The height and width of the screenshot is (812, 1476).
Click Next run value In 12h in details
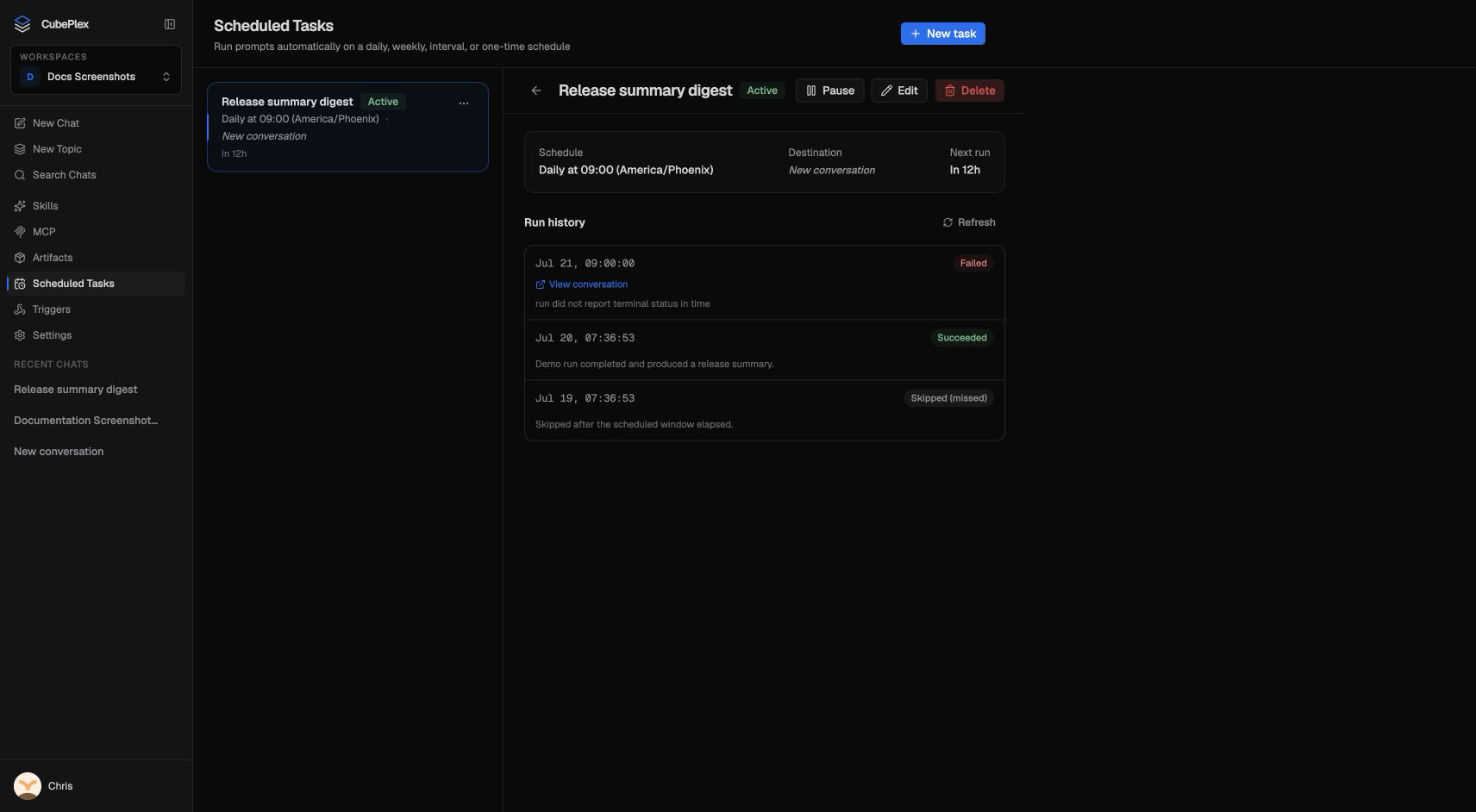965,170
